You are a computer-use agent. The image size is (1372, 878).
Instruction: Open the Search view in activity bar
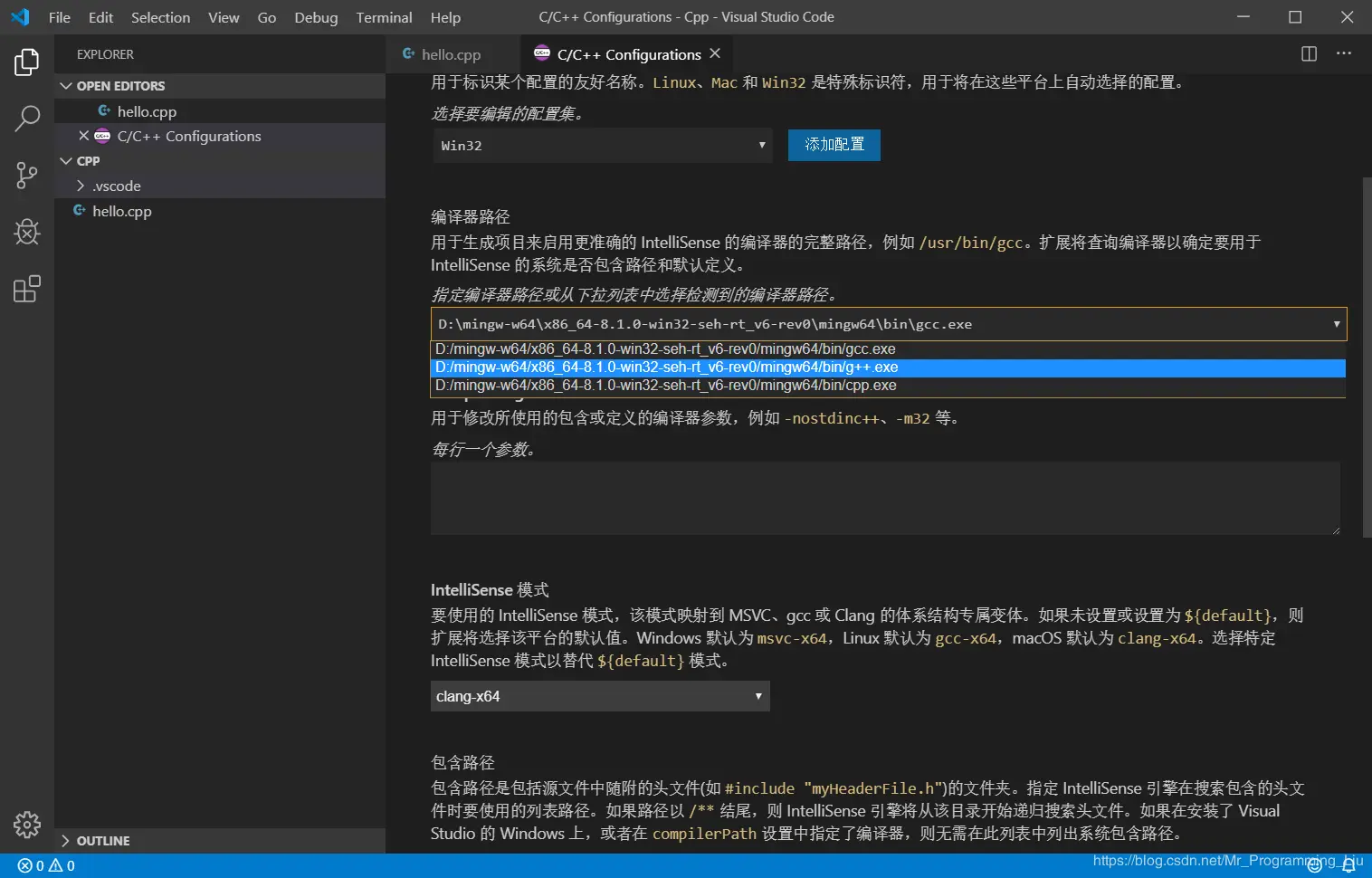(x=27, y=119)
